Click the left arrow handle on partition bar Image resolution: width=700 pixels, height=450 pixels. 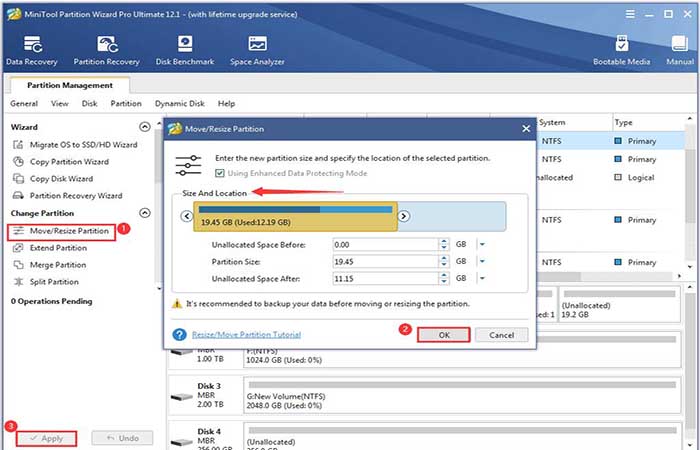(x=187, y=216)
